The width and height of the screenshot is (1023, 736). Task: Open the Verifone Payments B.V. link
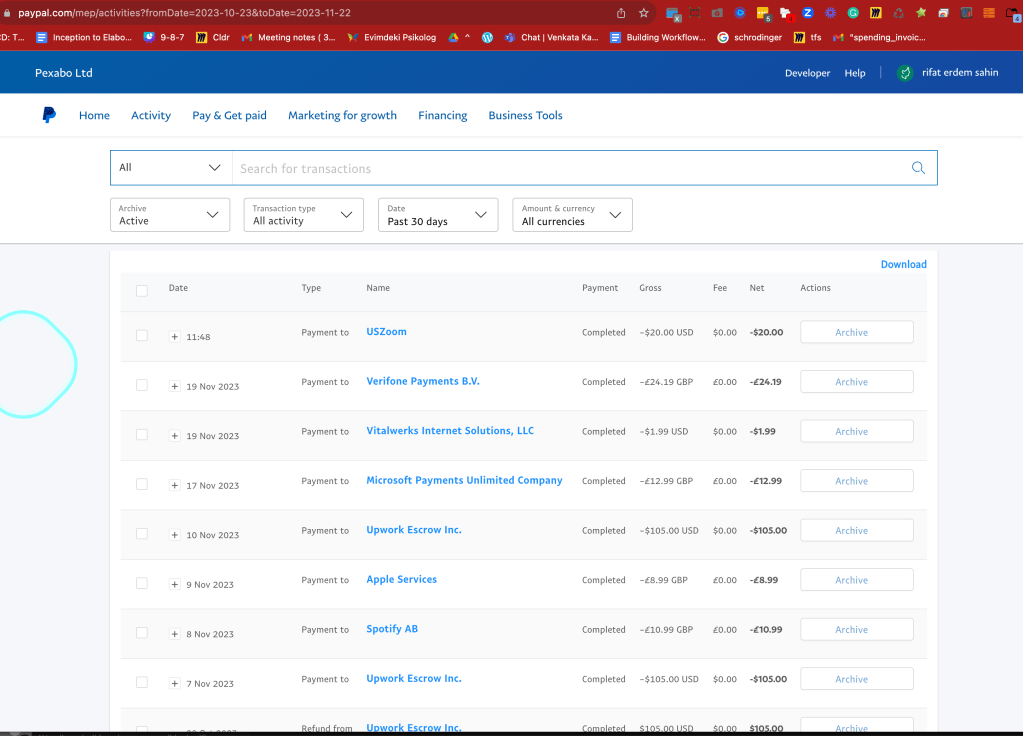point(423,381)
